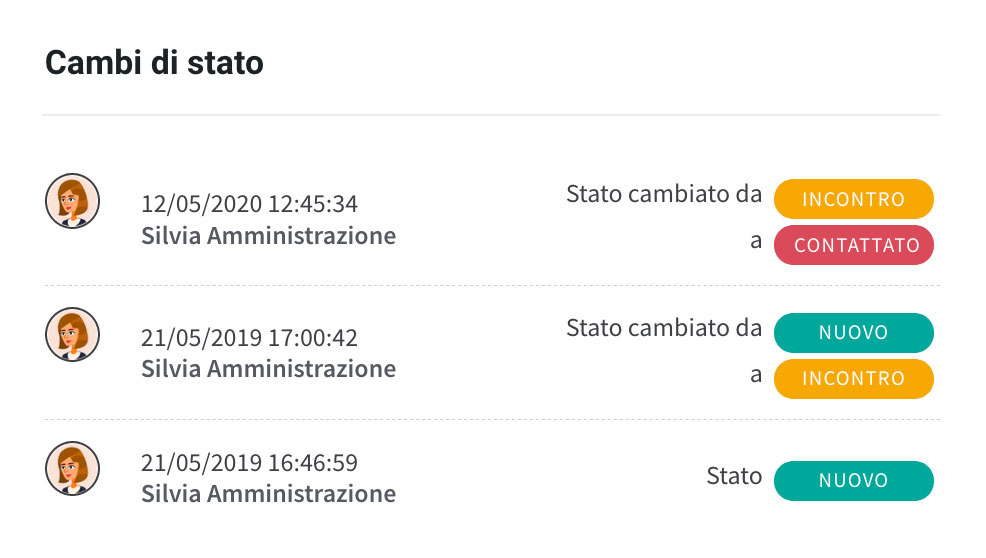986x558 pixels.
Task: Click the "Cambi di stato" heading
Action: 154,63
